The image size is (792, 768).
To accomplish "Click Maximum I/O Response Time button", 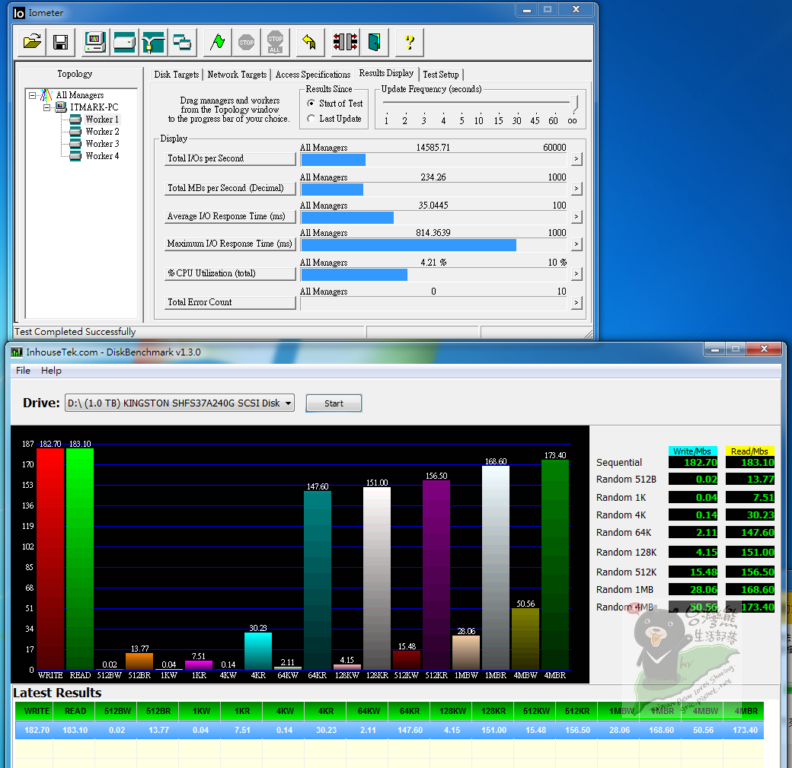I will 230,244.
